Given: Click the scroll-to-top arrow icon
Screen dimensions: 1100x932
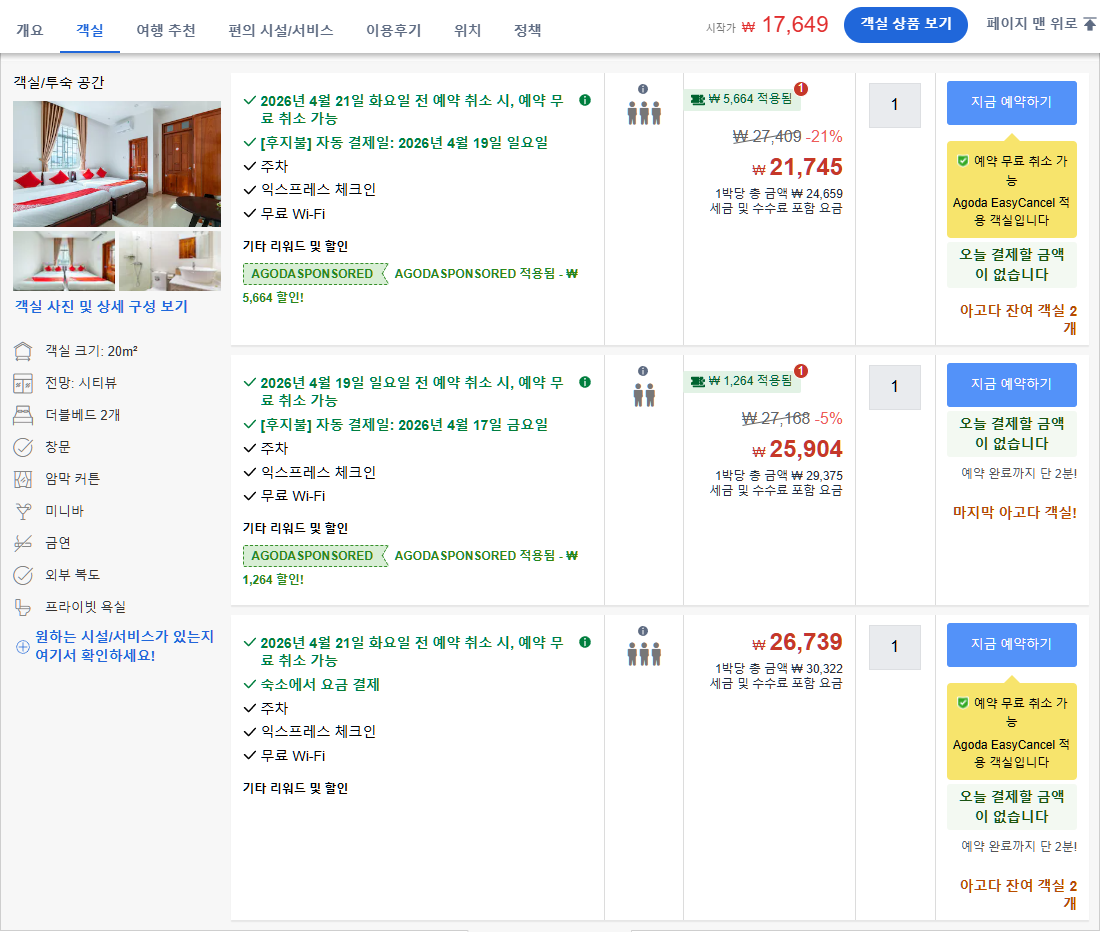Looking at the screenshot, I should coord(1089,24).
